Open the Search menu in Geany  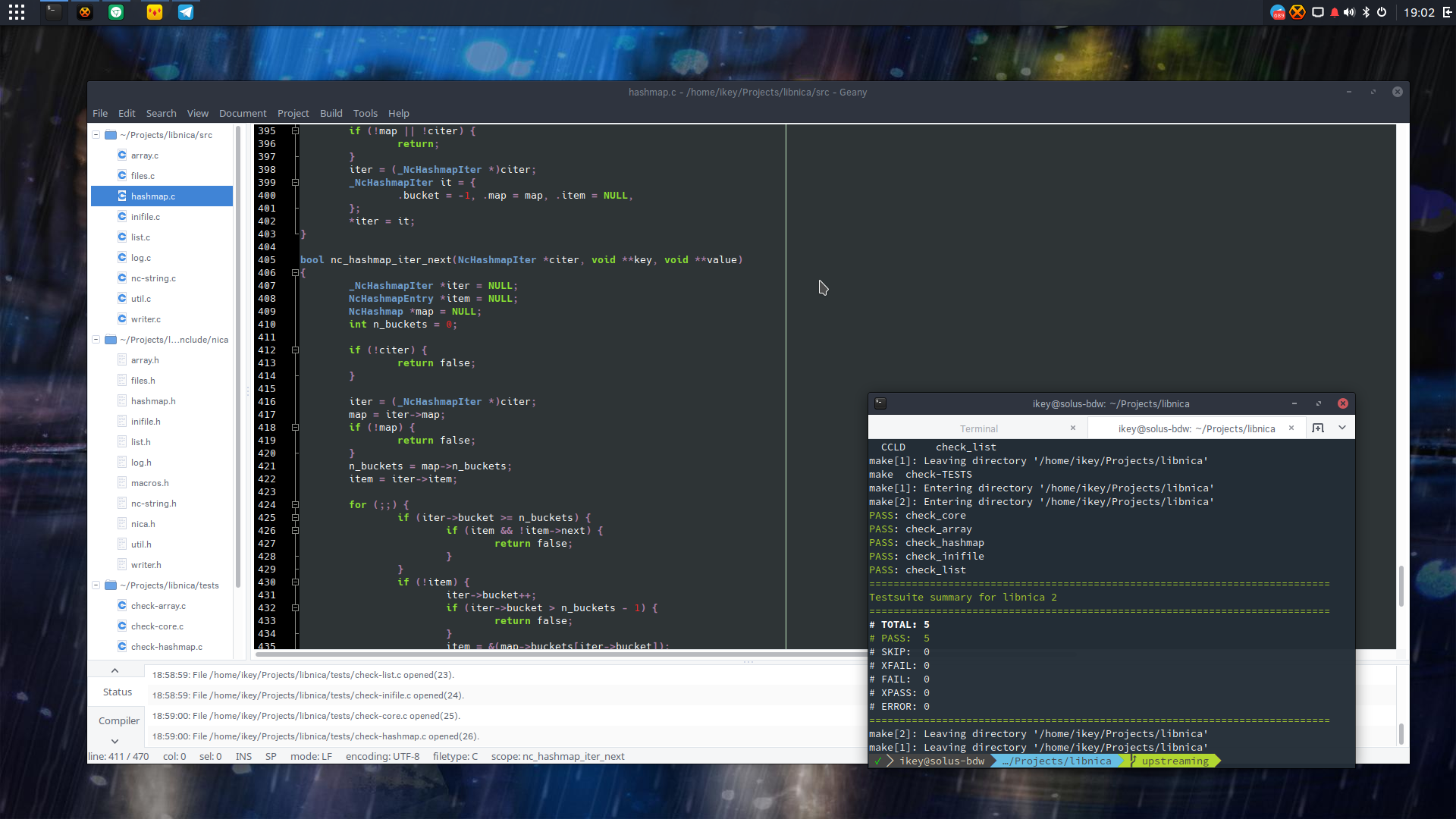click(x=161, y=113)
